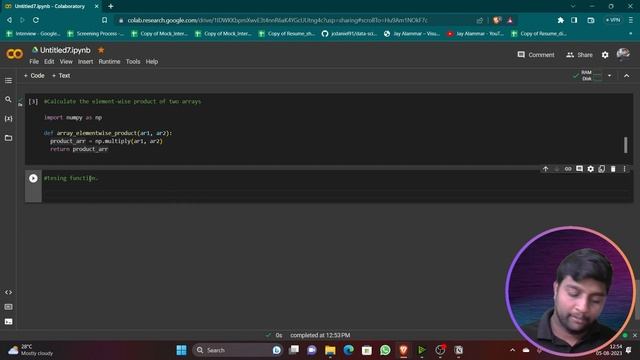The image size is (640, 360).
Task: Open the Variables inspector panel
Action: coord(8,118)
